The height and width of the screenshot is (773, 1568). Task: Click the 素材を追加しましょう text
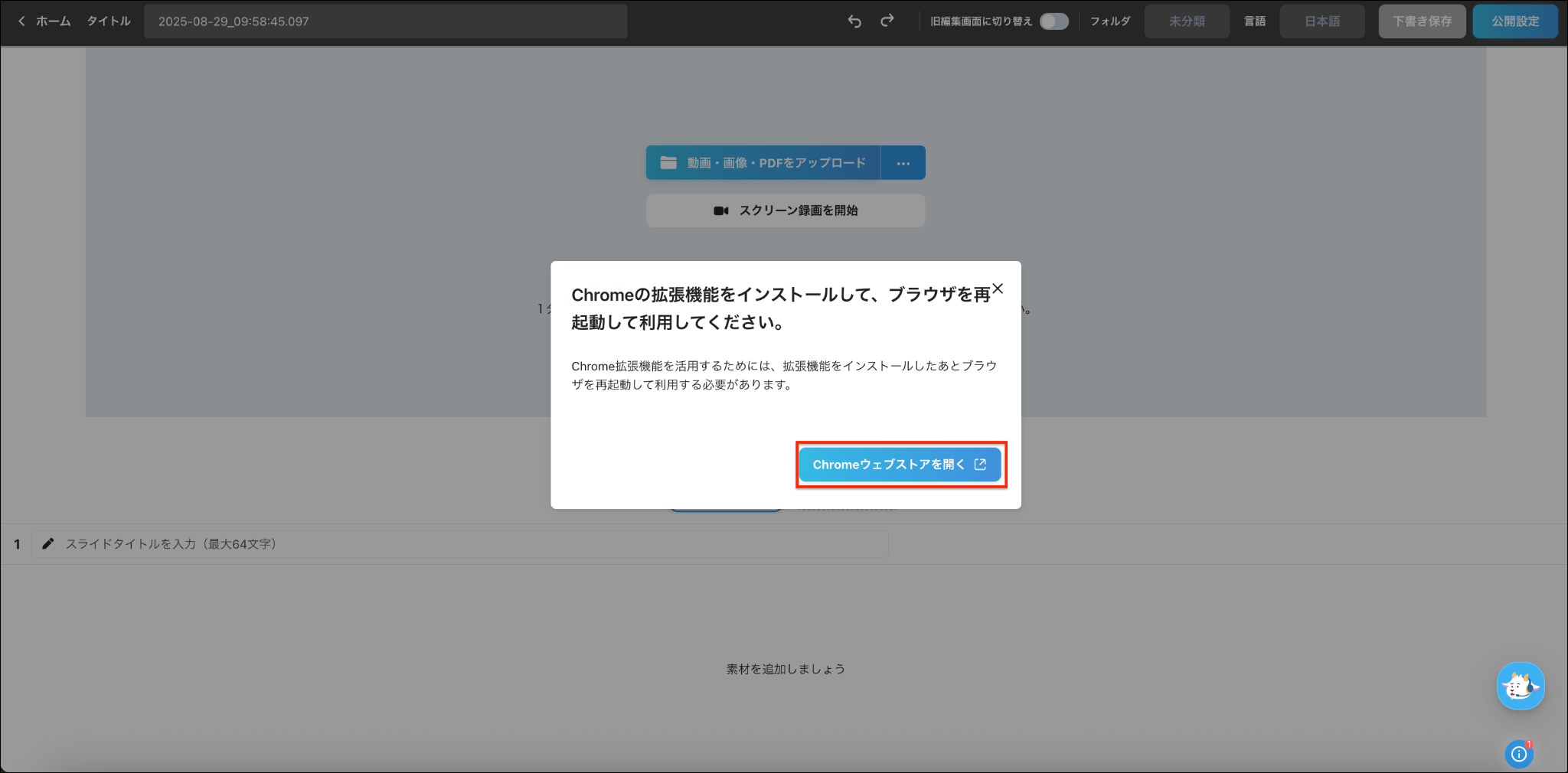(786, 669)
